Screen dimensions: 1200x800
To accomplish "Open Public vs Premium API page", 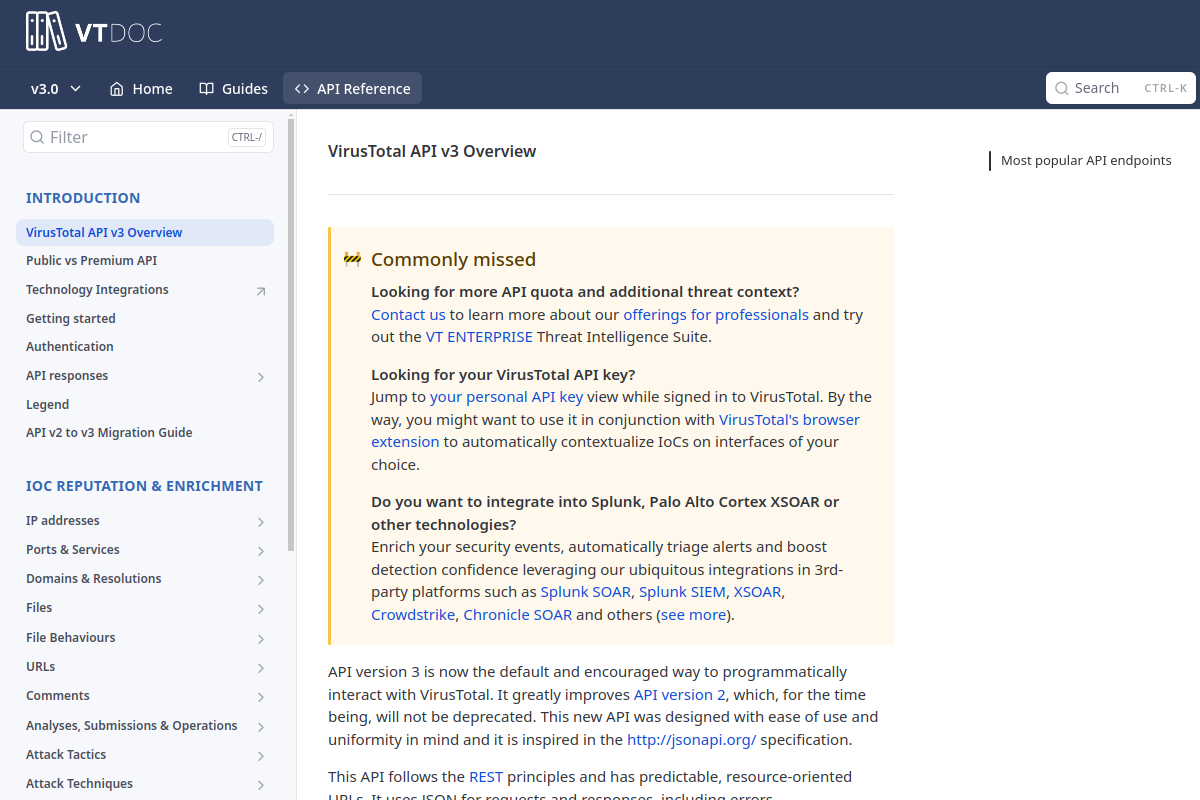I will point(145,260).
